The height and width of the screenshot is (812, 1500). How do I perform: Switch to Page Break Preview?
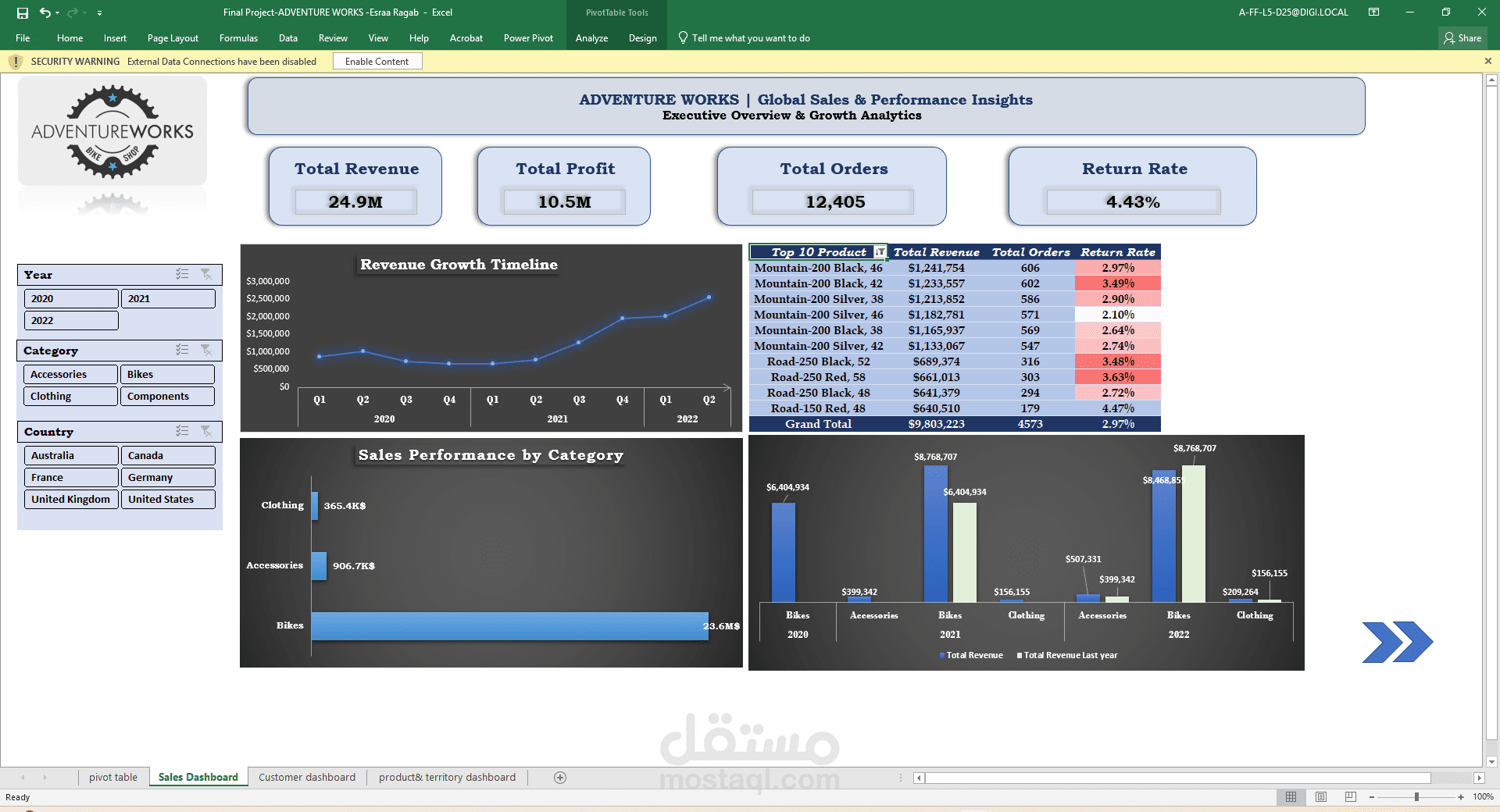(x=1351, y=796)
